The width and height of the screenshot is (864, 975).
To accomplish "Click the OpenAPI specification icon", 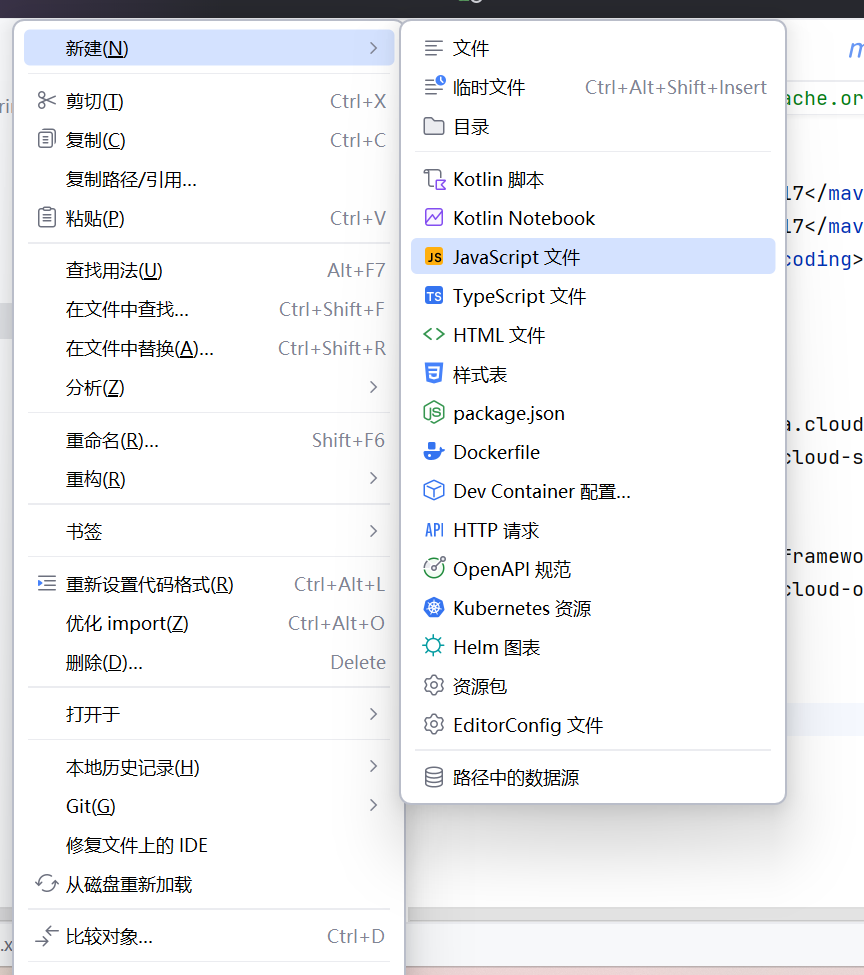I will 434,568.
